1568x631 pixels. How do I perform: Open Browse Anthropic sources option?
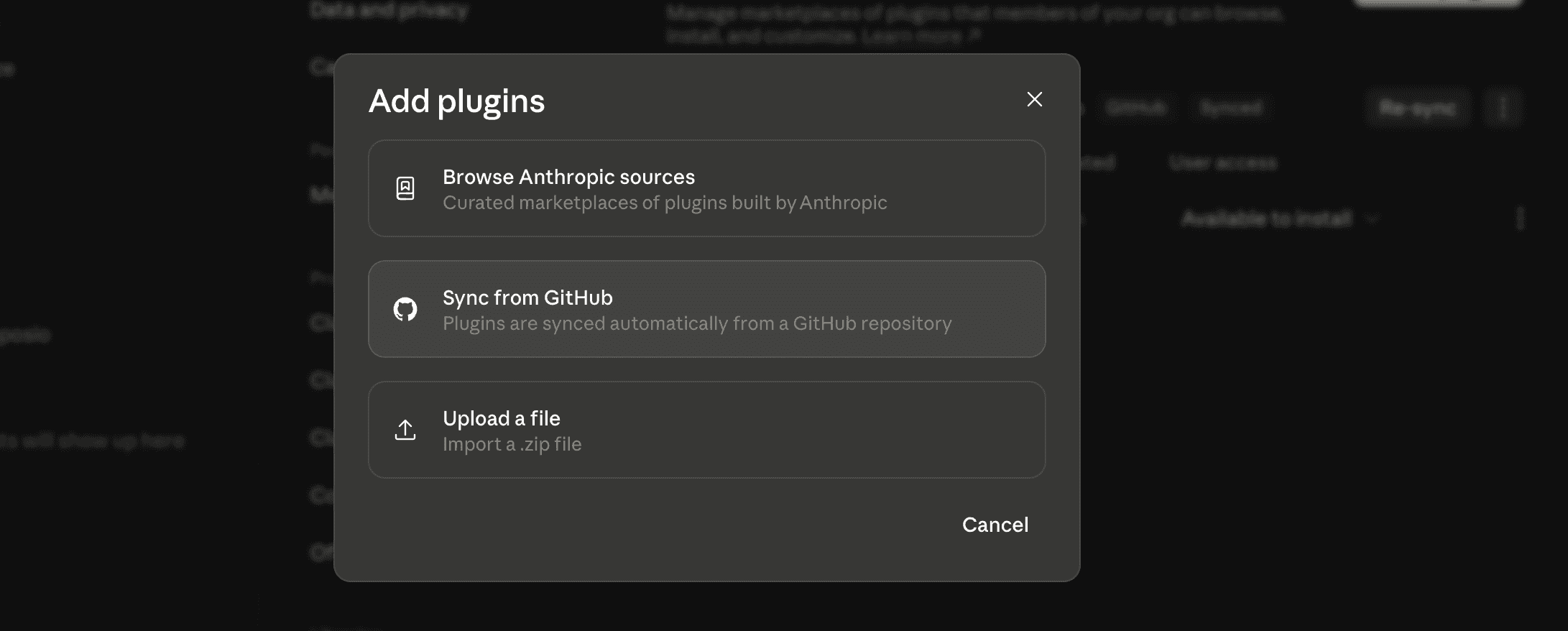coord(706,188)
